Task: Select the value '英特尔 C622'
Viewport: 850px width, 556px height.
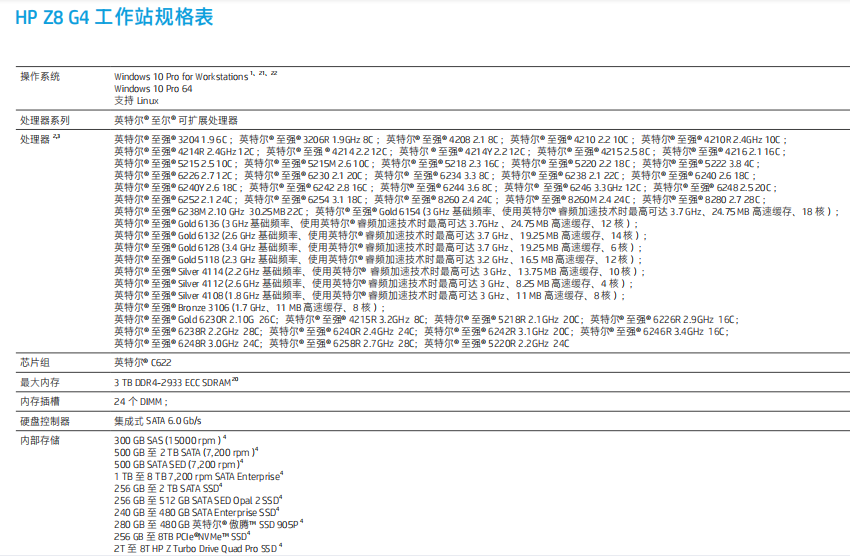Action: 143,363
